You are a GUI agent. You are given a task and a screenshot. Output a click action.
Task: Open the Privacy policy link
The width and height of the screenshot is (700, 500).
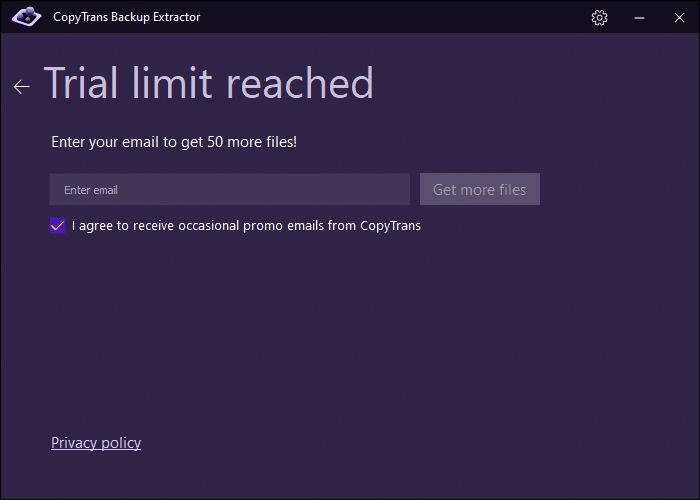click(x=96, y=443)
